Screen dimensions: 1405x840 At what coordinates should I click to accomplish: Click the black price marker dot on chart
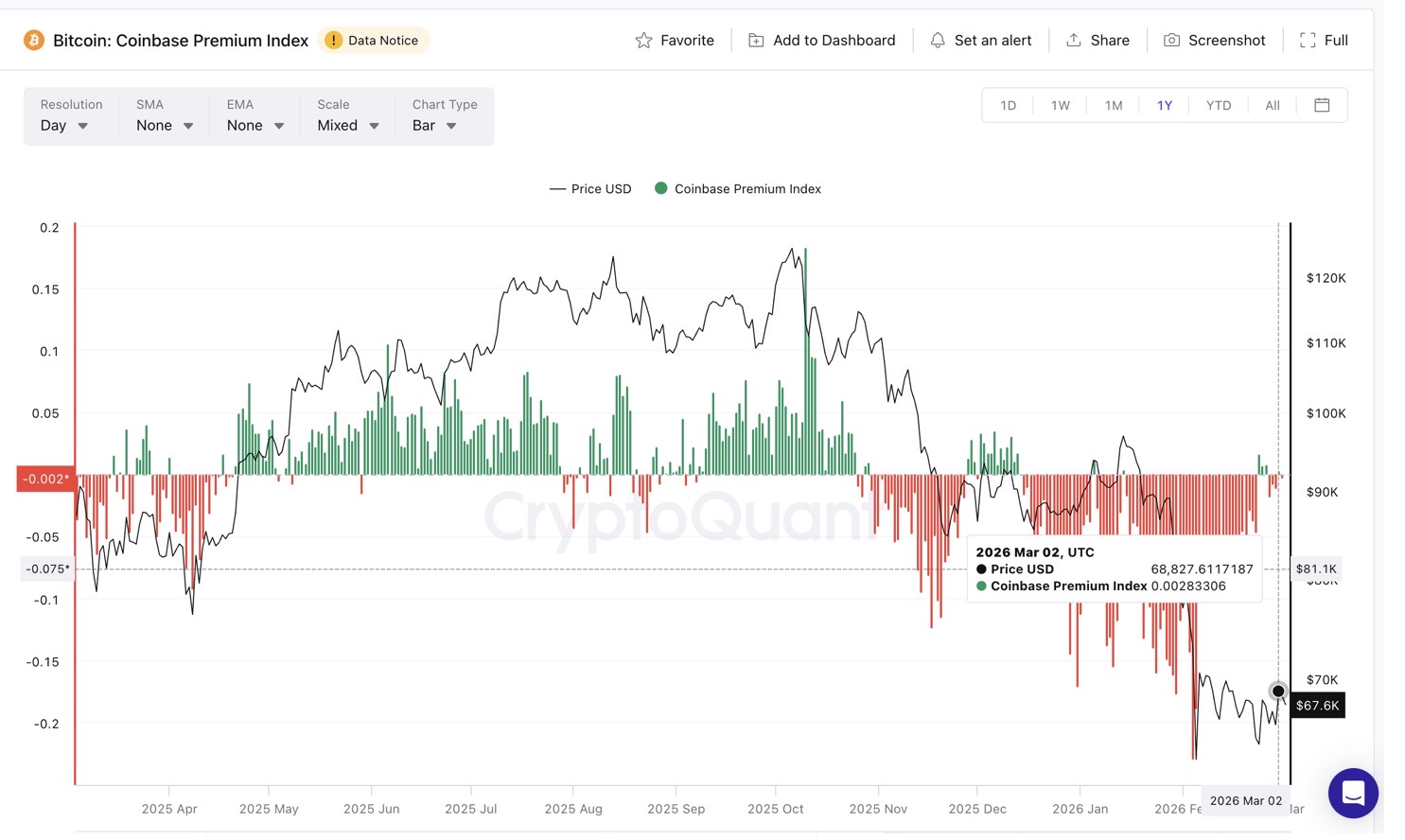pos(1278,691)
